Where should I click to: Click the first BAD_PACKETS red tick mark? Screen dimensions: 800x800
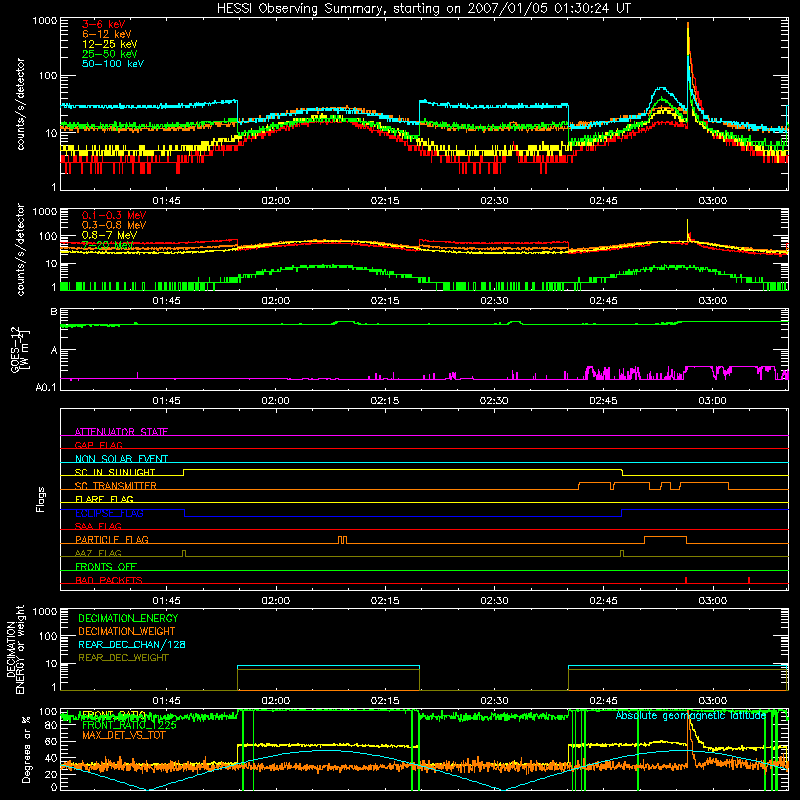pyautogui.click(x=686, y=580)
